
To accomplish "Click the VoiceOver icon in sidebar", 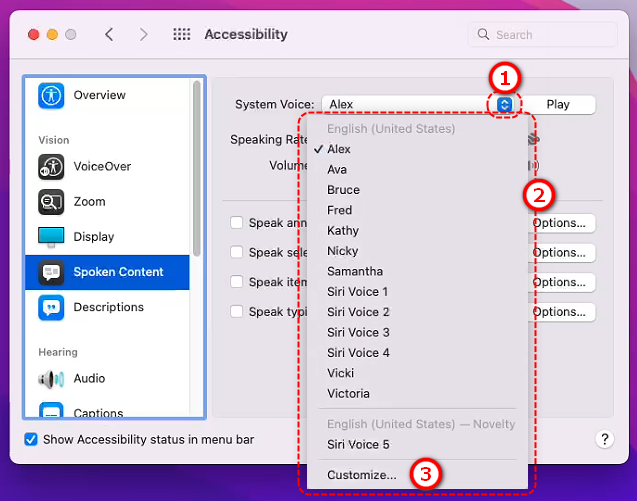I will (51, 167).
